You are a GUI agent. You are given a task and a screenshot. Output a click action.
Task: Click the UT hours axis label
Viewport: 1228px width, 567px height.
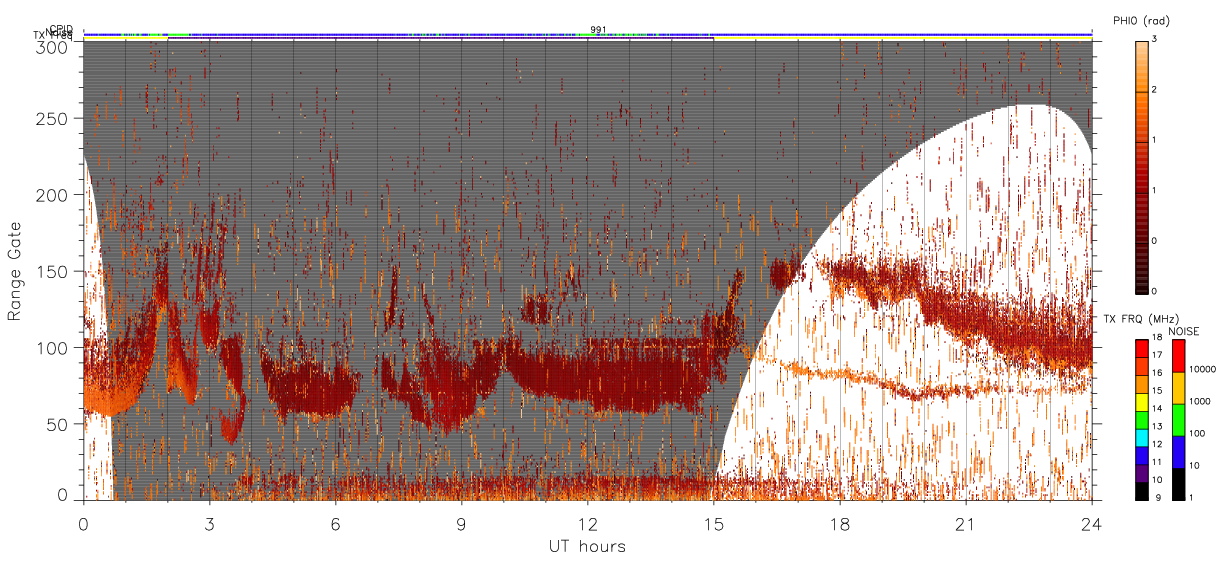[x=587, y=546]
